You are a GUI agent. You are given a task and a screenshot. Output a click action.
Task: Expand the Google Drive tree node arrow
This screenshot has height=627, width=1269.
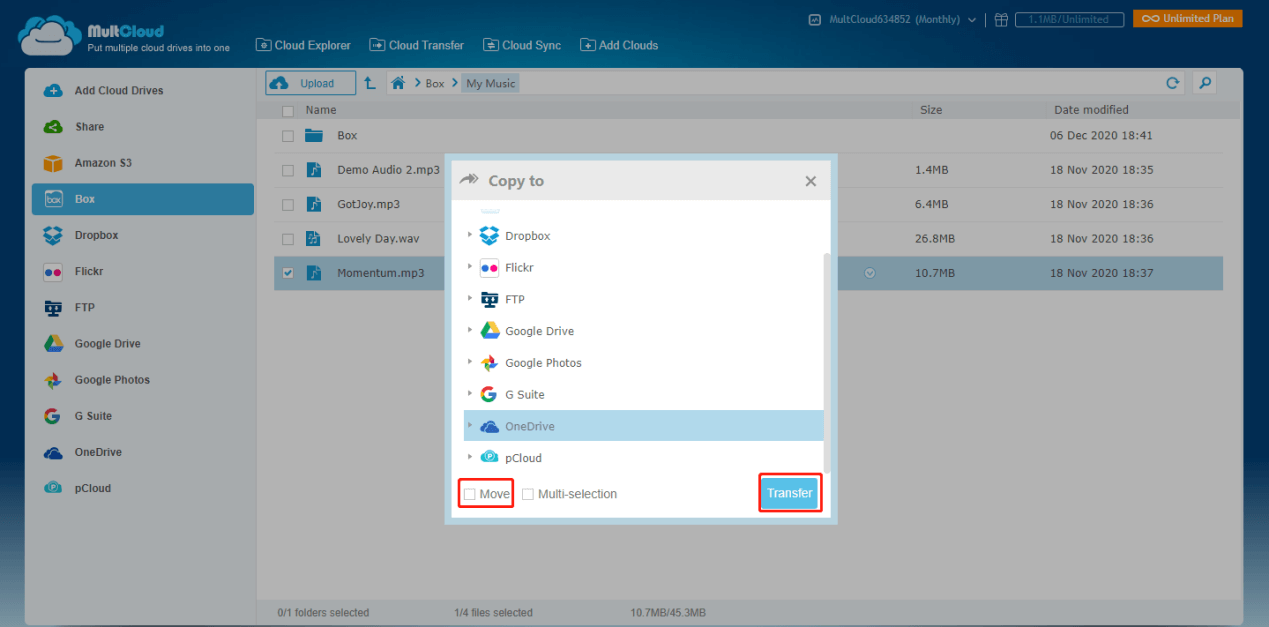click(x=470, y=331)
